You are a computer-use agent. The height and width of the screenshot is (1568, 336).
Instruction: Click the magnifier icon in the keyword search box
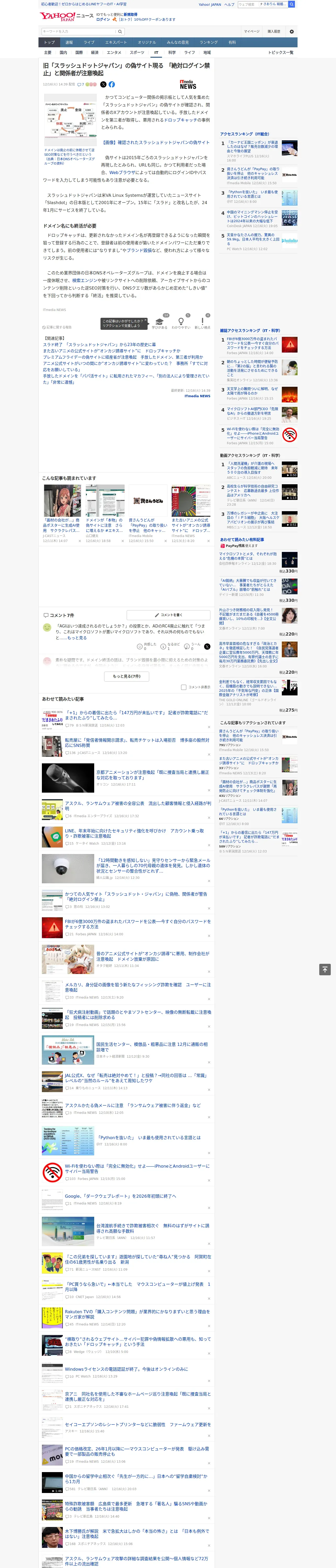[x=120, y=32]
